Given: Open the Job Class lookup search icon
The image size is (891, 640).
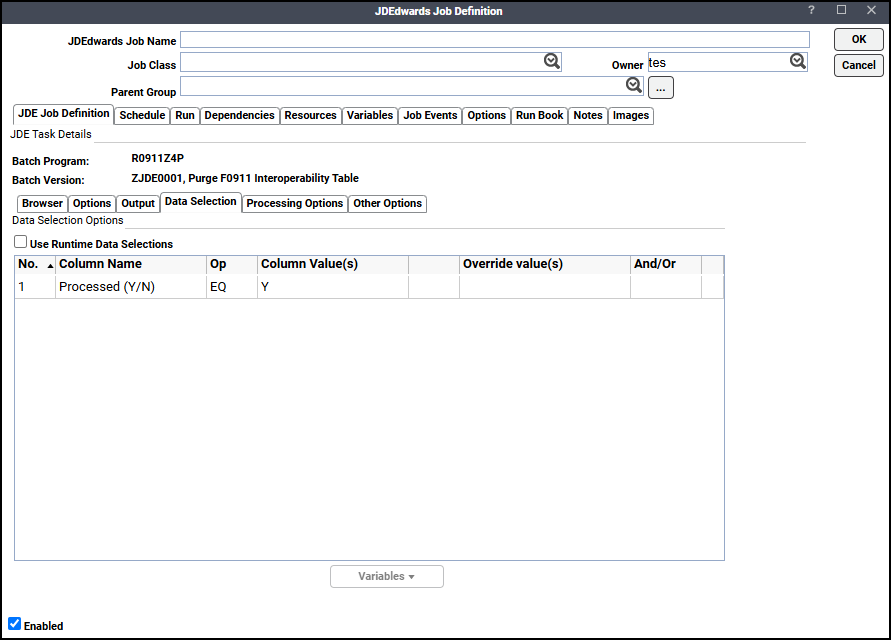Looking at the screenshot, I should coord(552,61).
